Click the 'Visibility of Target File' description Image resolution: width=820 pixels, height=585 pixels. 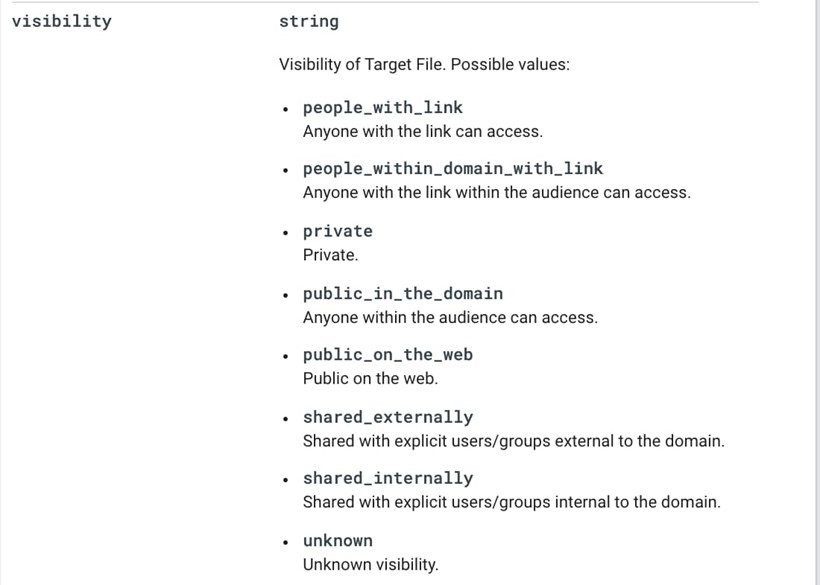pos(424,65)
